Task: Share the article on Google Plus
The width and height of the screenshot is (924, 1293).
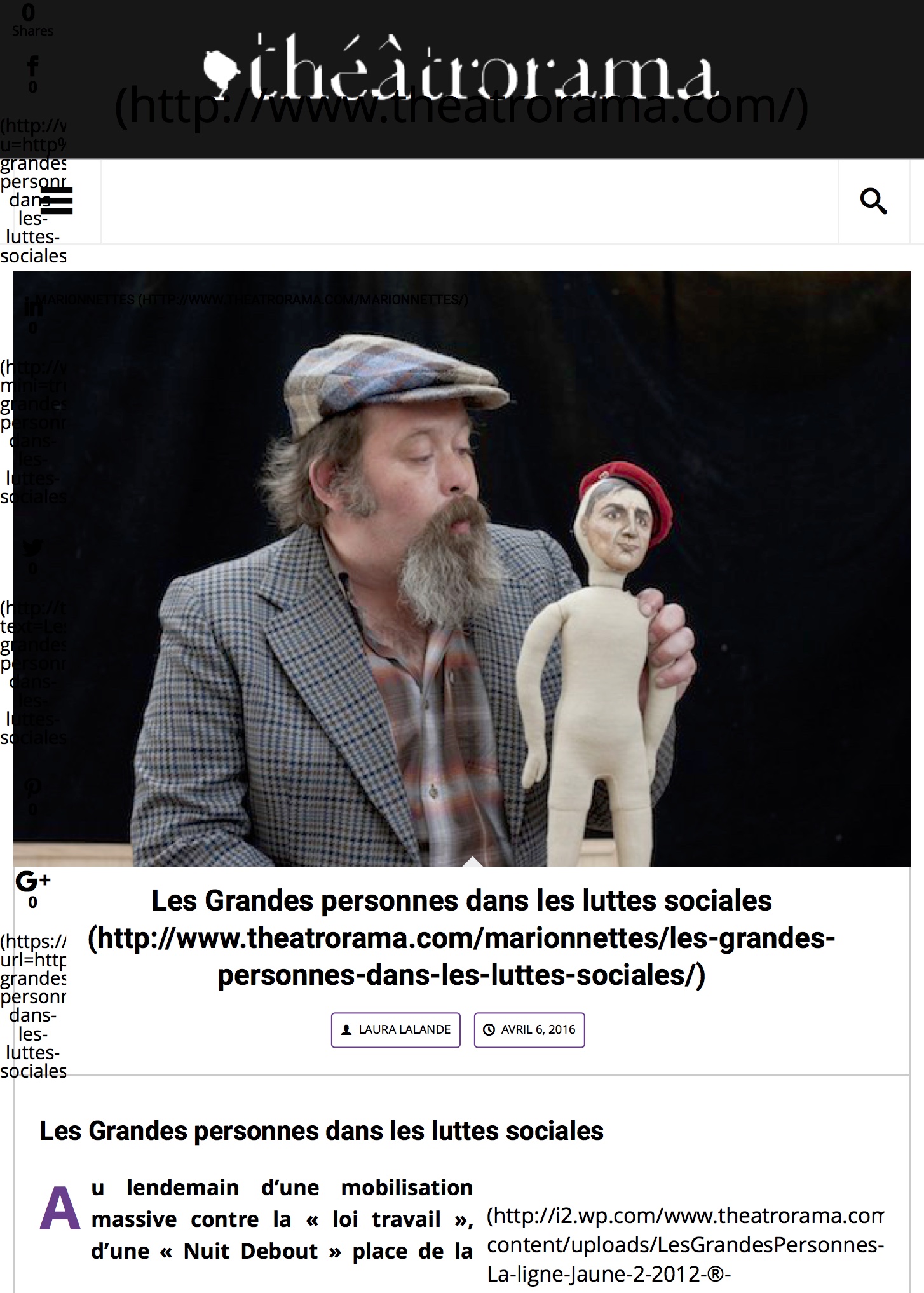Action: [x=33, y=881]
